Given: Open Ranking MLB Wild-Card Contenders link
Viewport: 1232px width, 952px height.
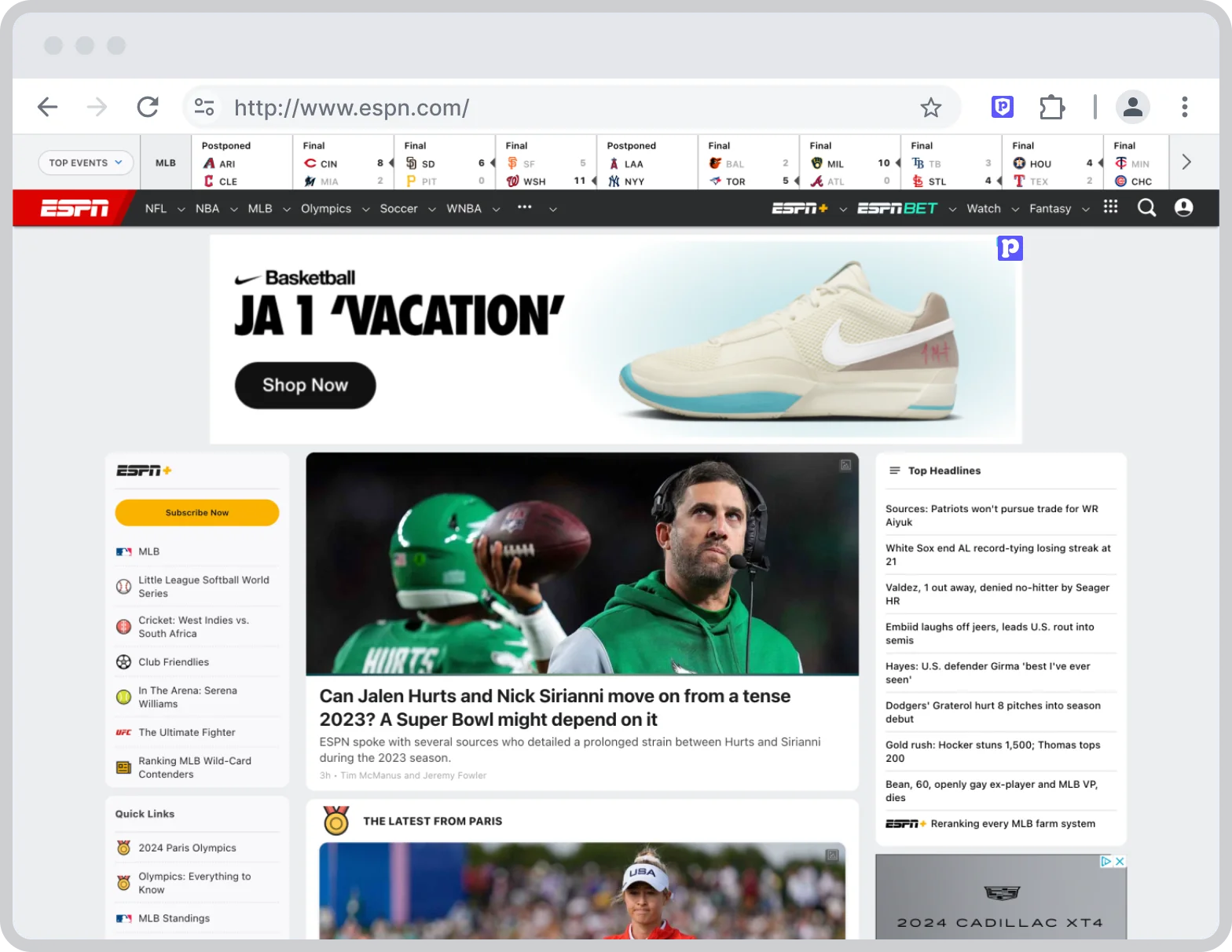Looking at the screenshot, I should click(x=195, y=767).
